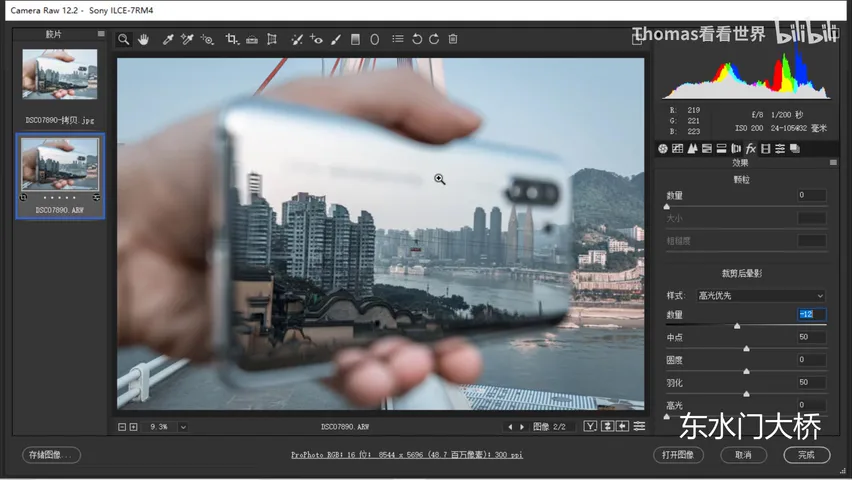
Task: Select the Targeted Adjustment tool
Action: [207, 39]
